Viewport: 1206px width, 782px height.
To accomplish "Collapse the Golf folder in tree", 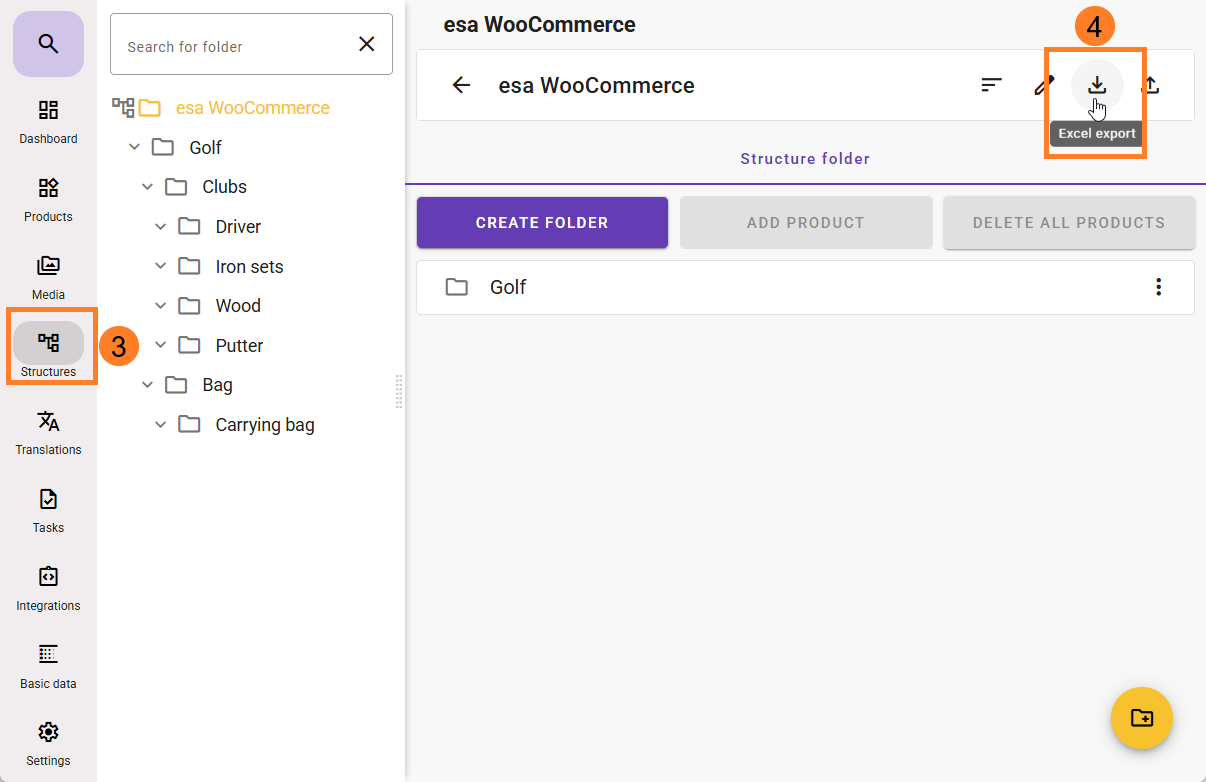I will pyautogui.click(x=135, y=148).
